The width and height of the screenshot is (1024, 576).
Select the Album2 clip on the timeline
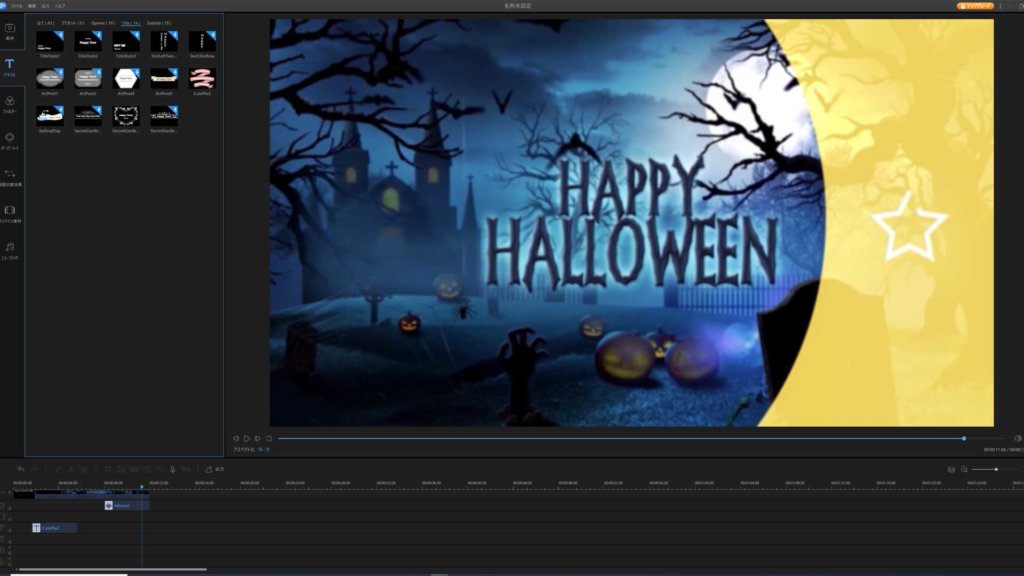click(127, 505)
